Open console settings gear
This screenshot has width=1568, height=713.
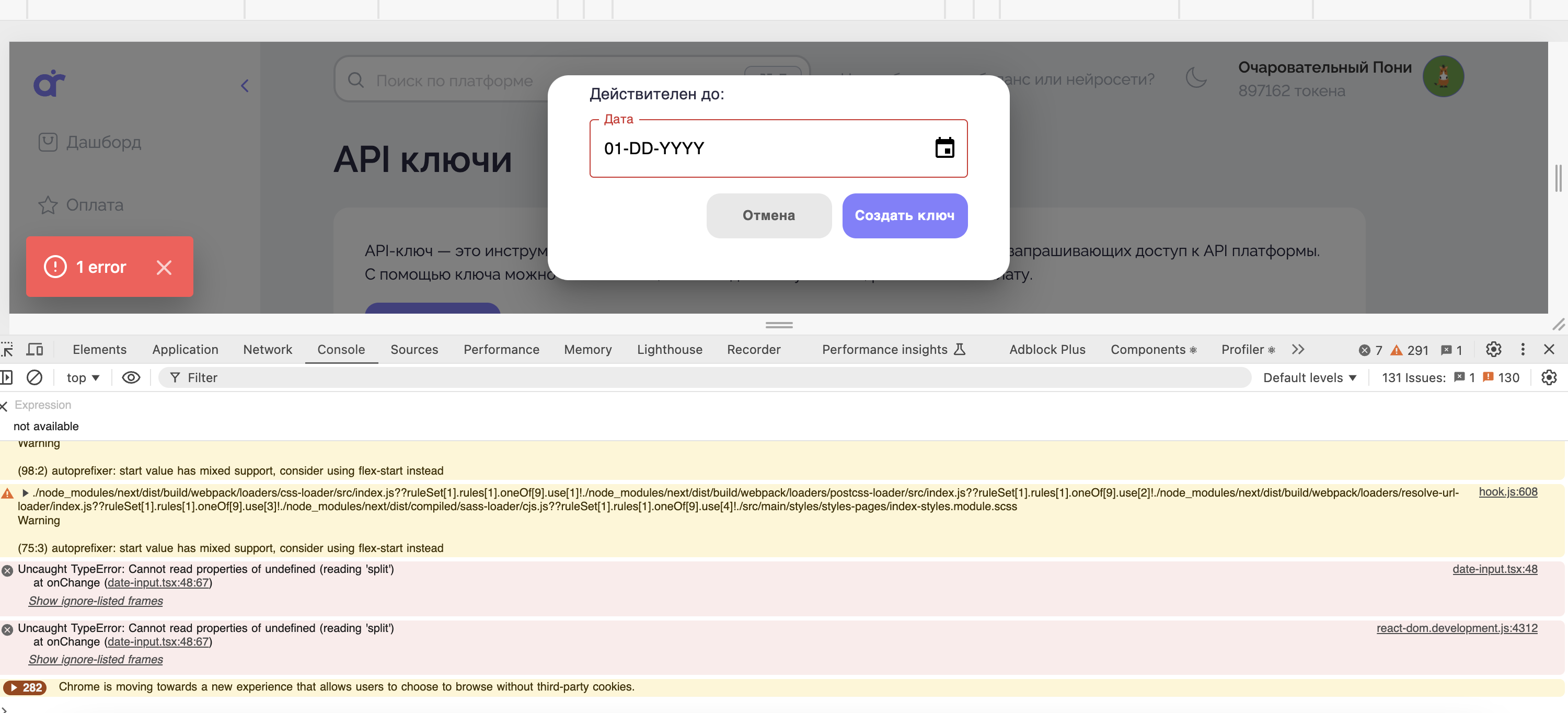coord(1549,377)
